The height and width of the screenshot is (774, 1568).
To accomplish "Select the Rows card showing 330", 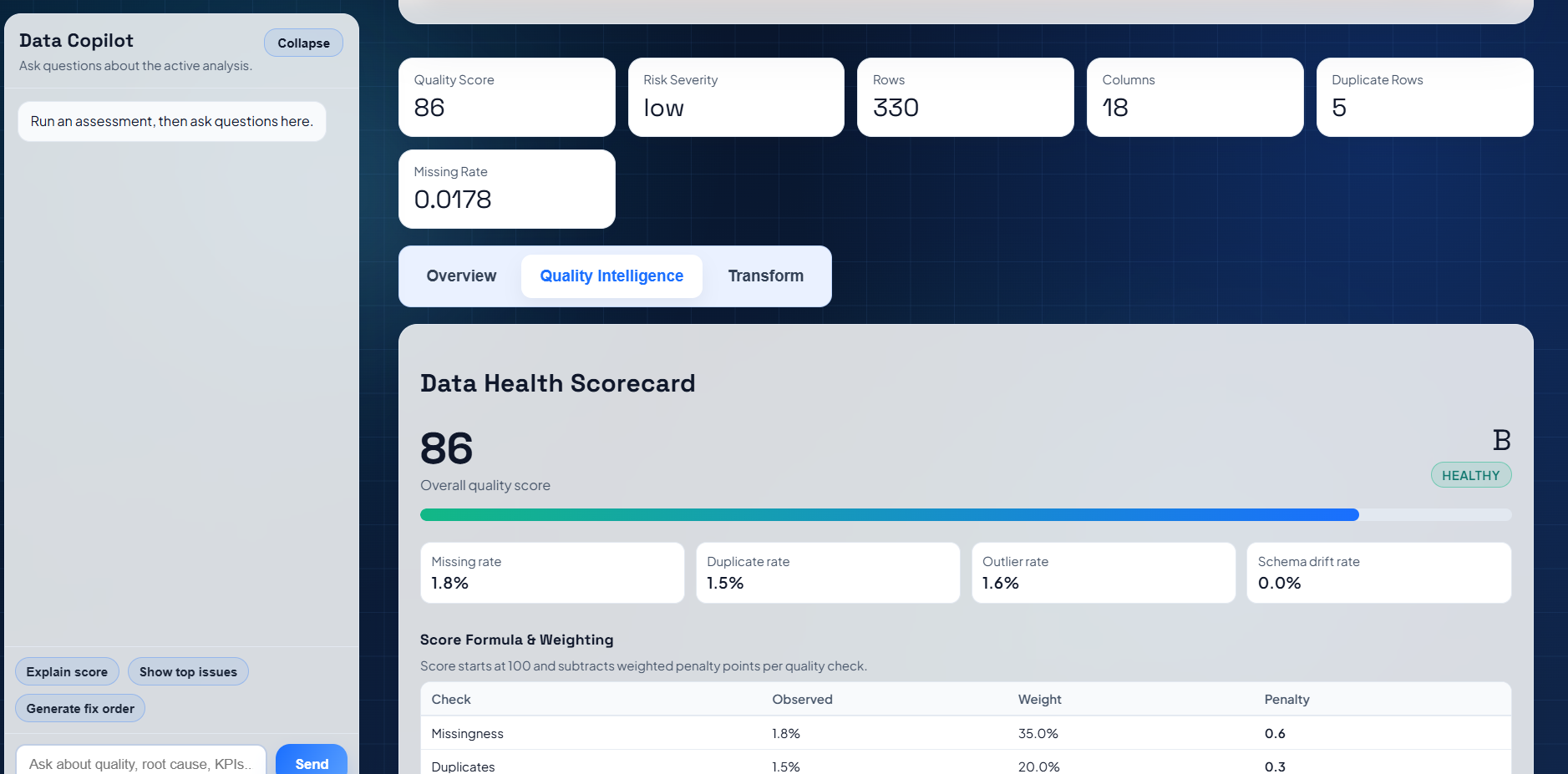I will (965, 97).
